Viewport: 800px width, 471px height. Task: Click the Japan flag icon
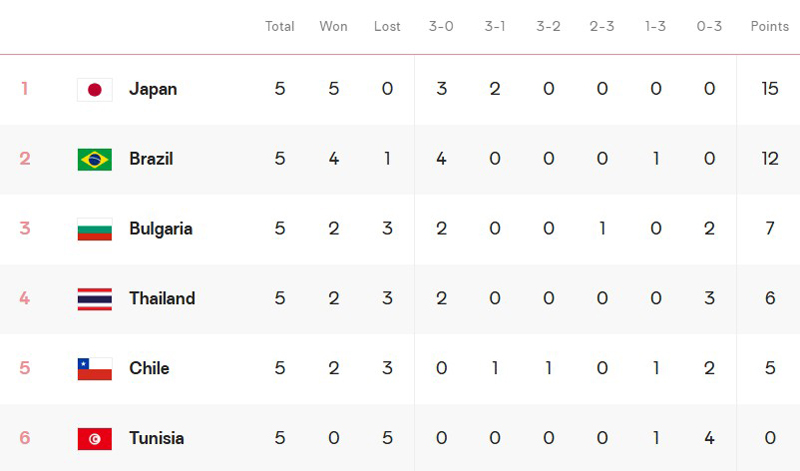click(x=94, y=89)
